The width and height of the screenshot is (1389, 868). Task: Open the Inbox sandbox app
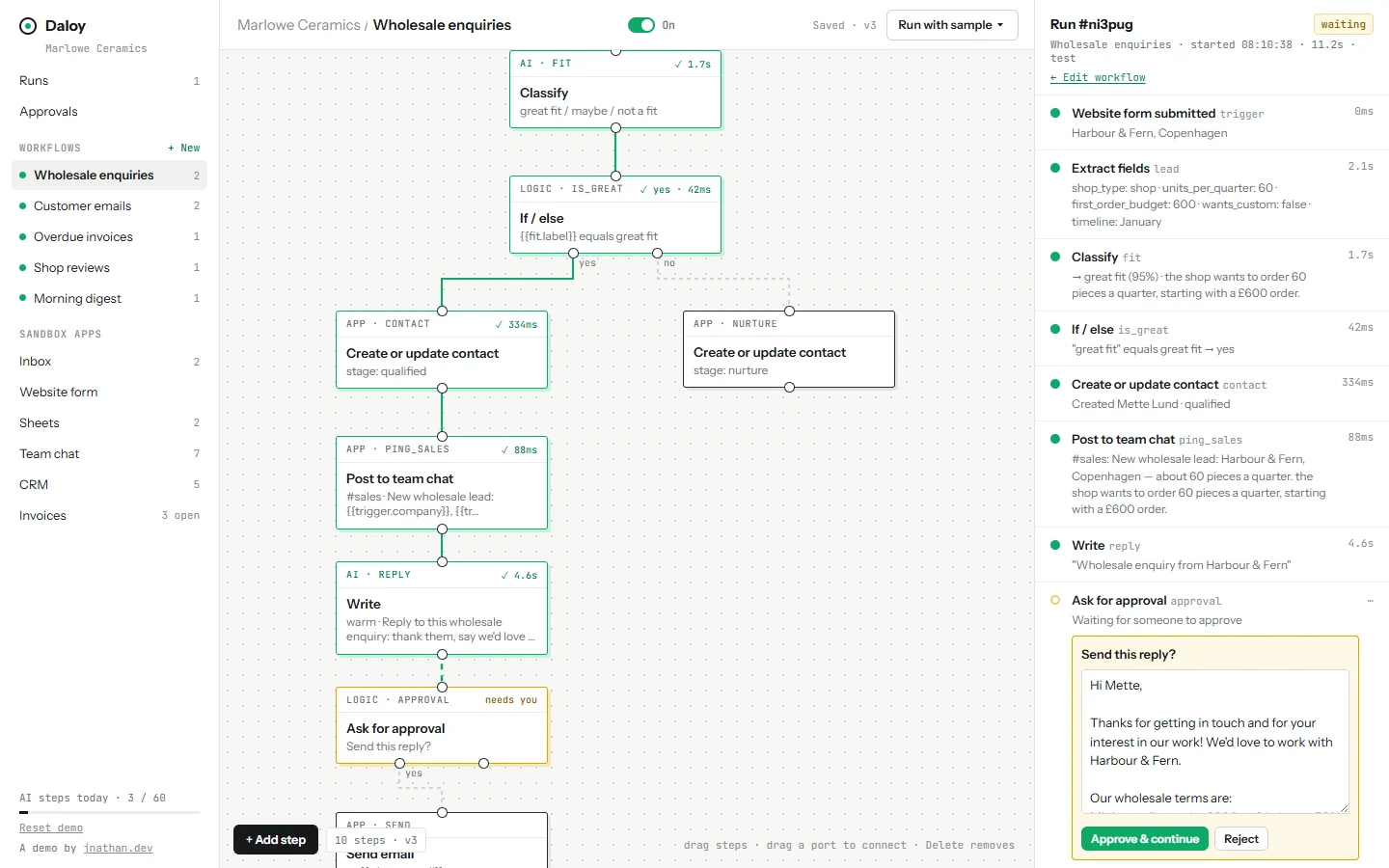coord(109,362)
